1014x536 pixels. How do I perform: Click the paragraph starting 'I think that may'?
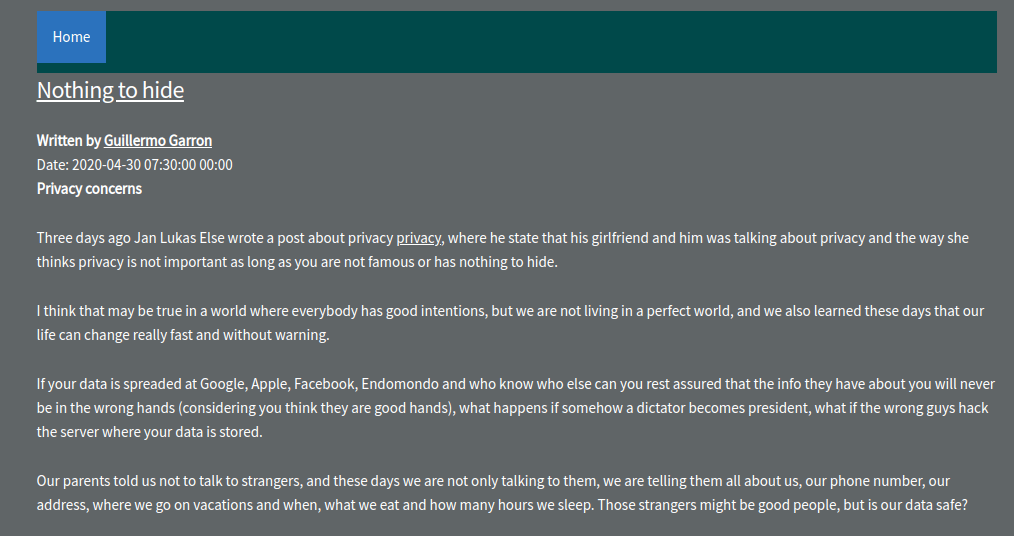click(510, 323)
